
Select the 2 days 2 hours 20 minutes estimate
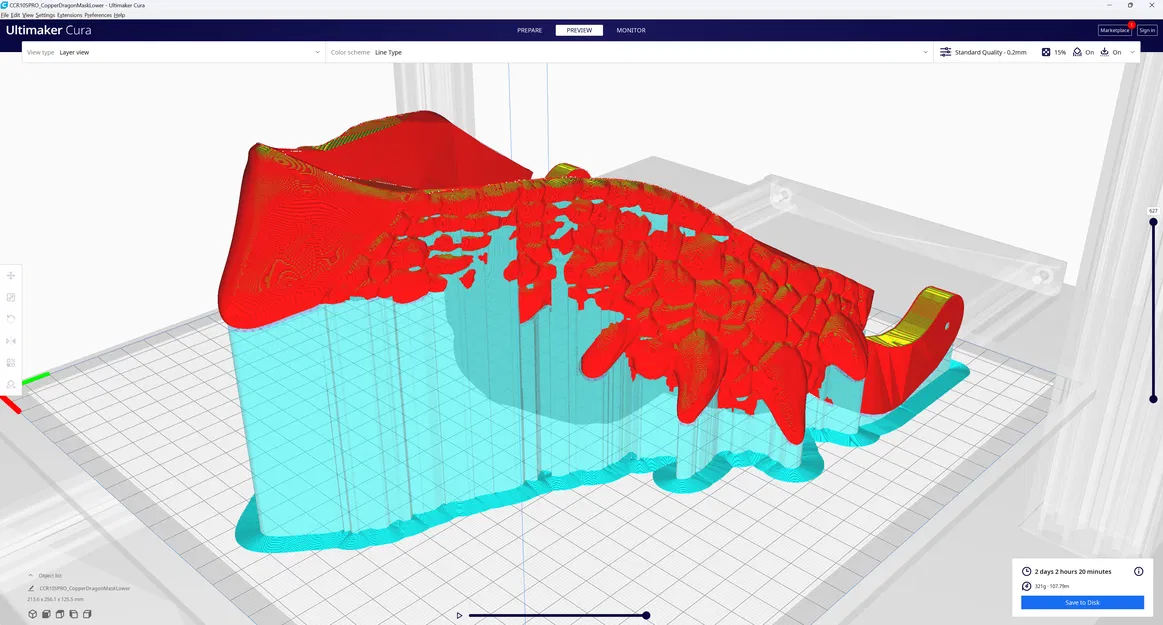pos(1073,572)
